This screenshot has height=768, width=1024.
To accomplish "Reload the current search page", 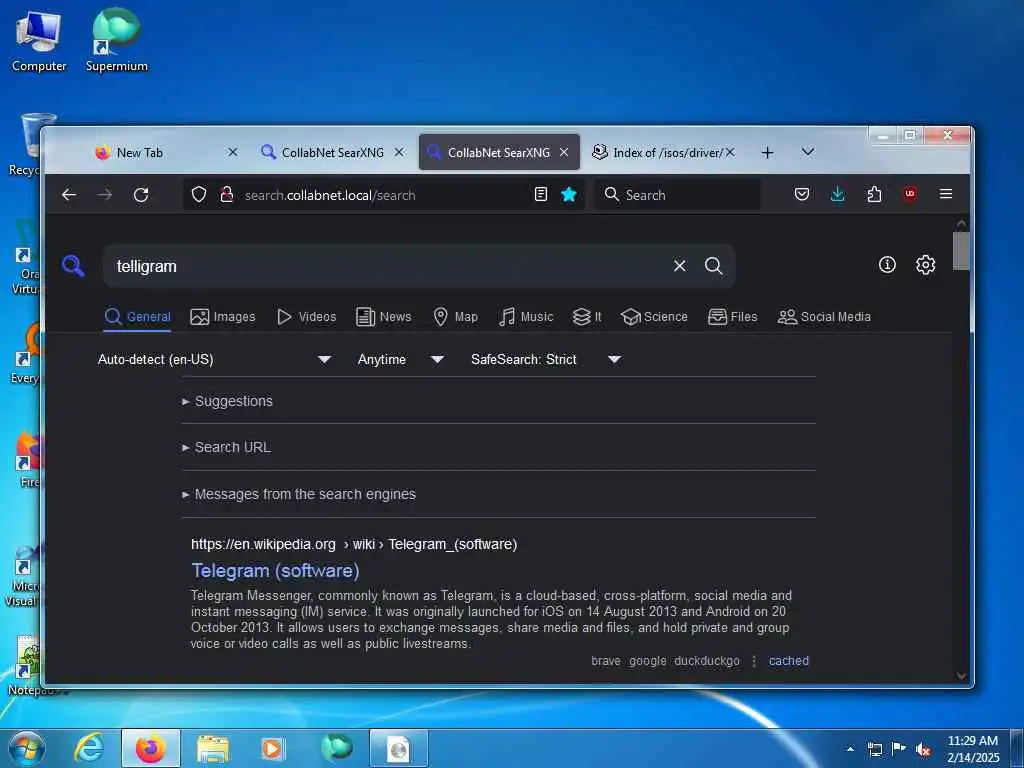I will coord(141,195).
